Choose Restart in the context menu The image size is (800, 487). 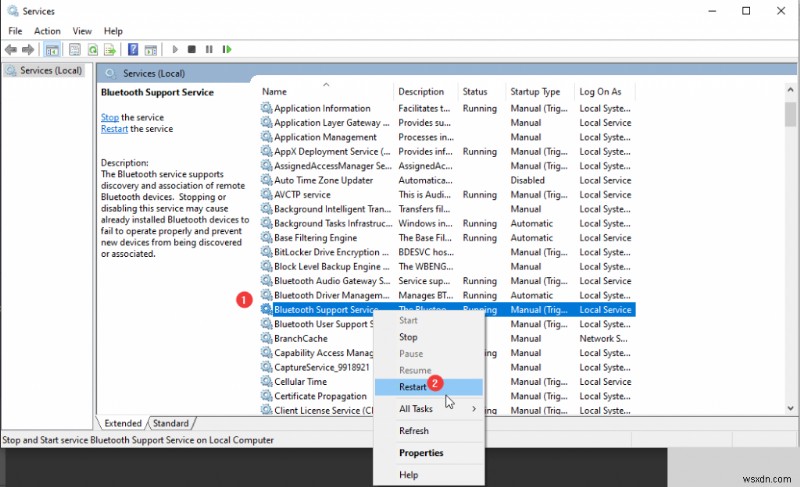click(429, 387)
